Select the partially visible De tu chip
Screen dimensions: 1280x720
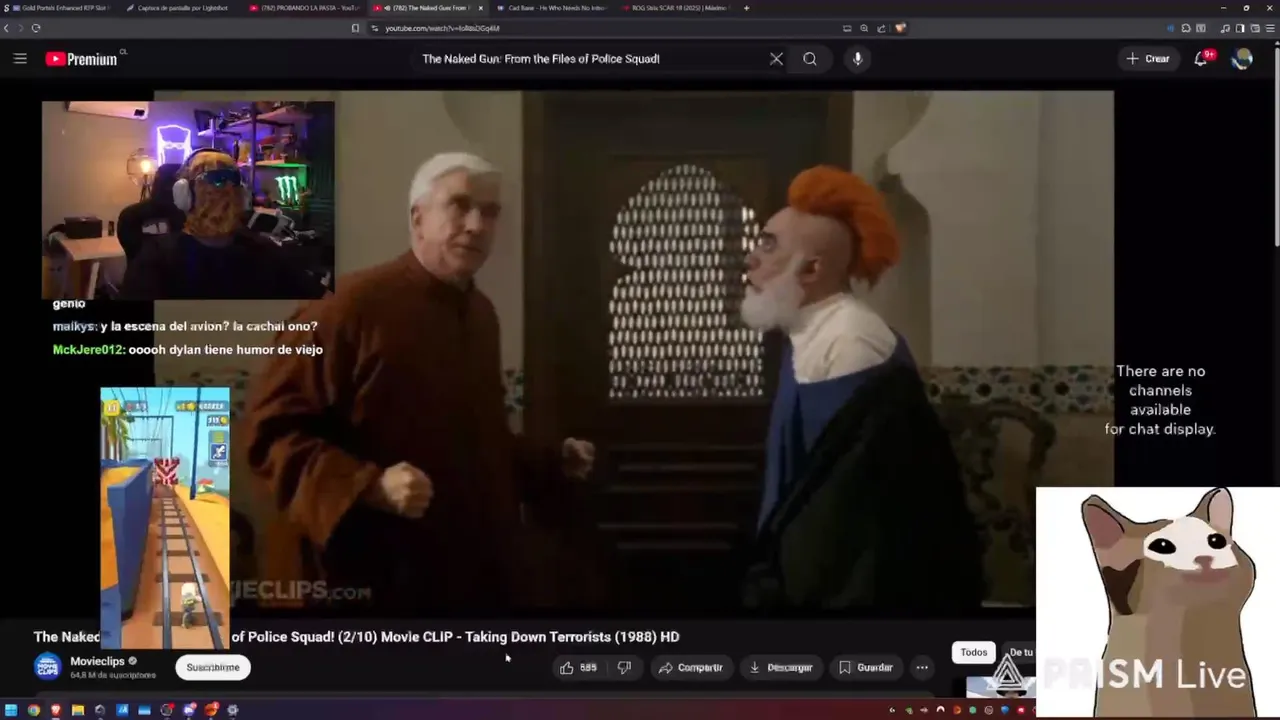pyautogui.click(x=1019, y=652)
